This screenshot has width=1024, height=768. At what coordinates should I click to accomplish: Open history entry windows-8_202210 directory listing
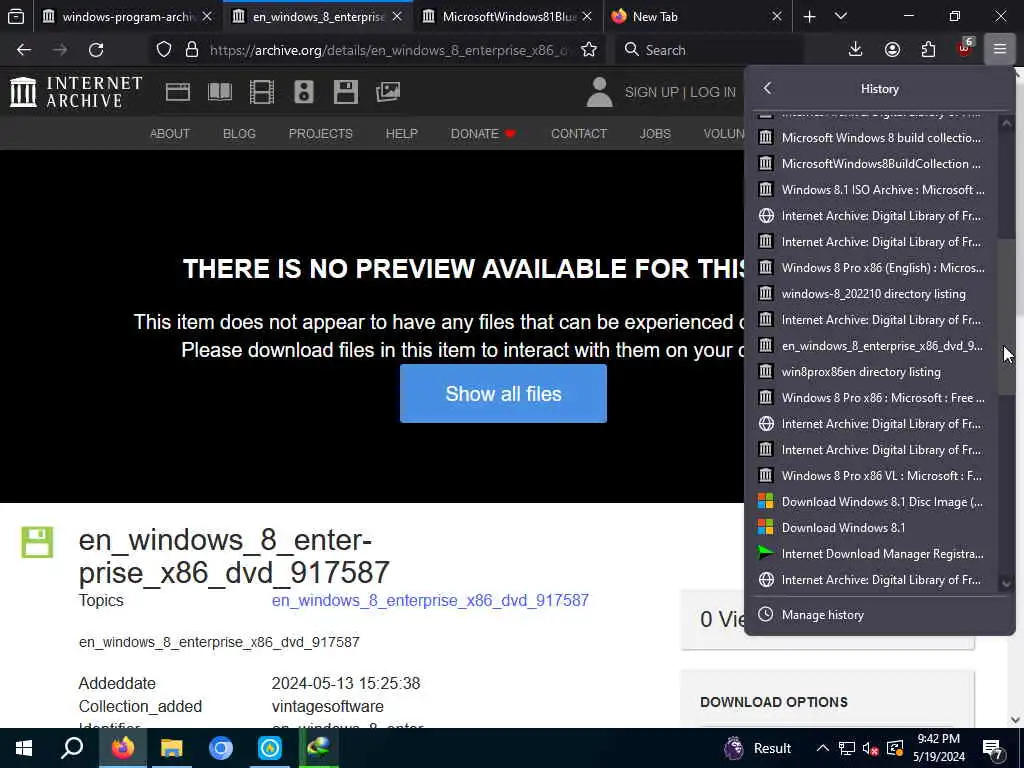tap(879, 294)
